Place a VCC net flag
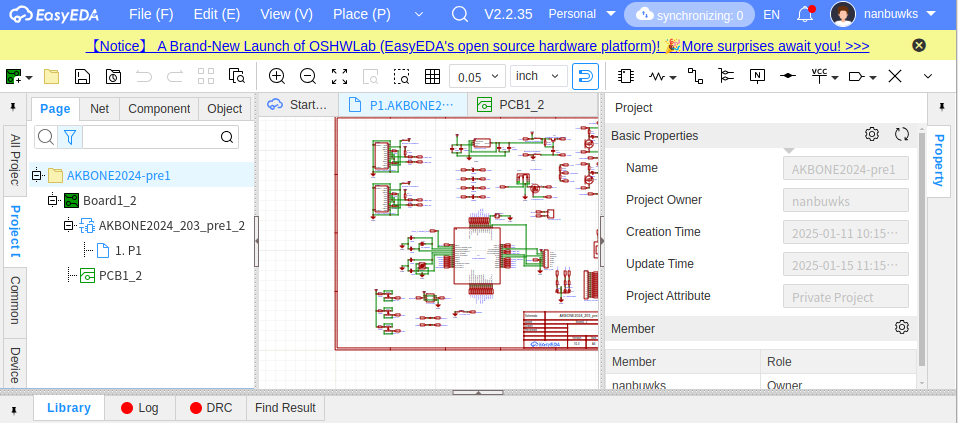This screenshot has height=423, width=958. tap(819, 75)
